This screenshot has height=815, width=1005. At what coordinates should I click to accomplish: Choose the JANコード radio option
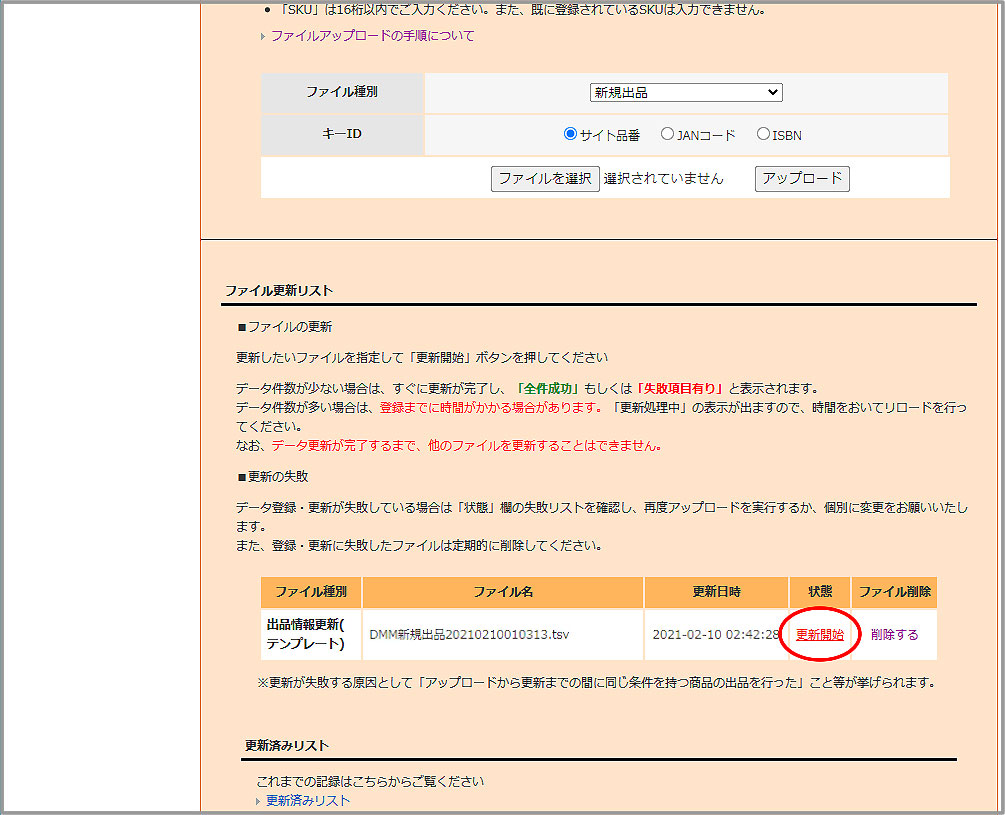667,134
